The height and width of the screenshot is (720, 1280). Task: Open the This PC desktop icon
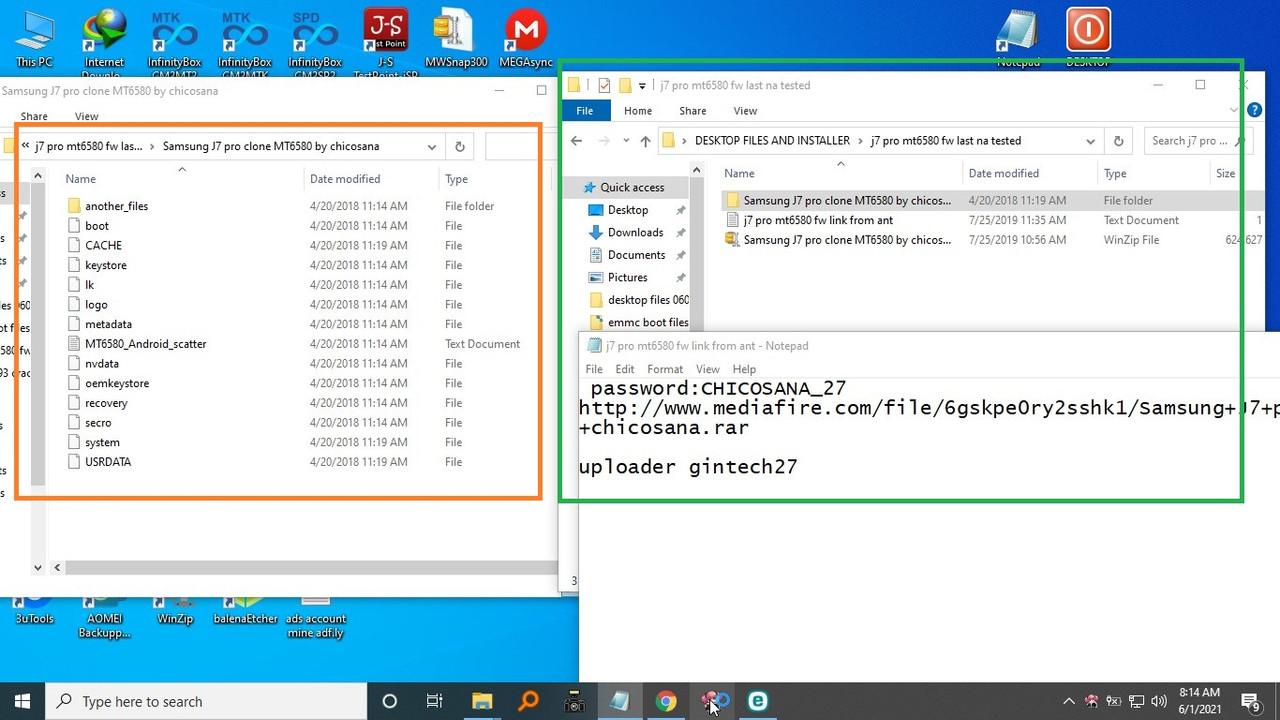click(x=34, y=38)
